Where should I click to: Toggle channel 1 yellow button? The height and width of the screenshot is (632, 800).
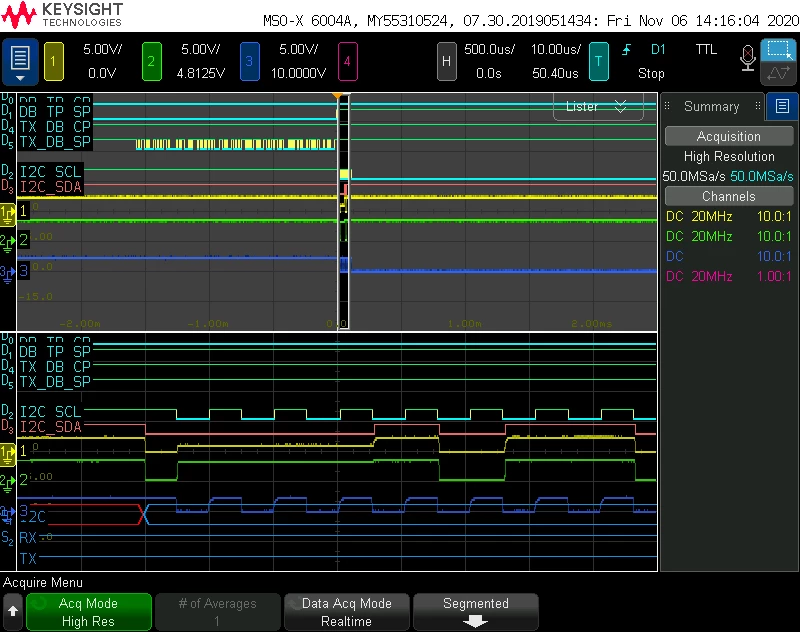tap(54, 62)
